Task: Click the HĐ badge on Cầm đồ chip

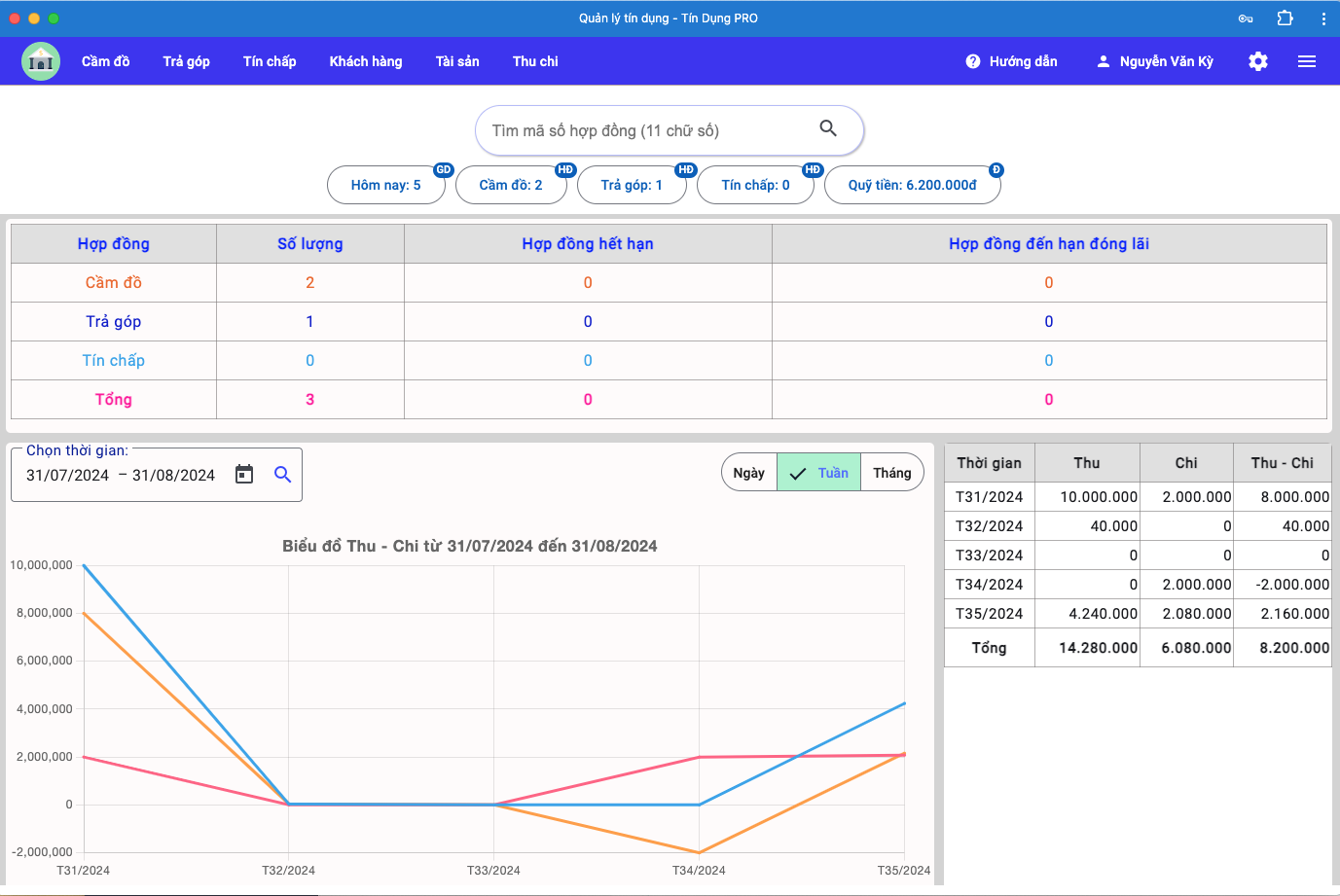Action: click(x=565, y=169)
